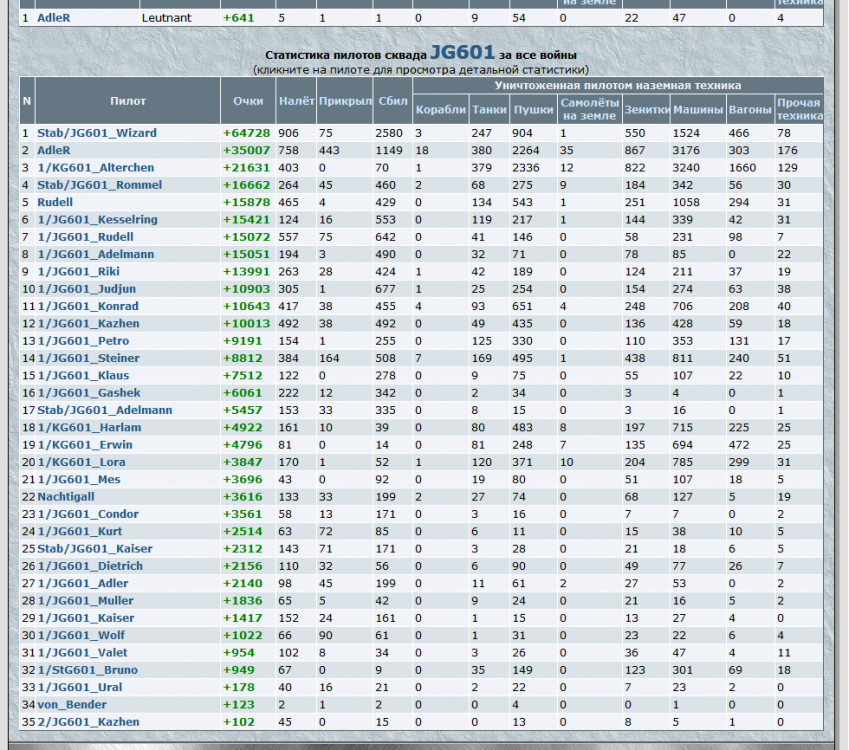Open pilot 1/StG601_Bruno details

(88, 670)
